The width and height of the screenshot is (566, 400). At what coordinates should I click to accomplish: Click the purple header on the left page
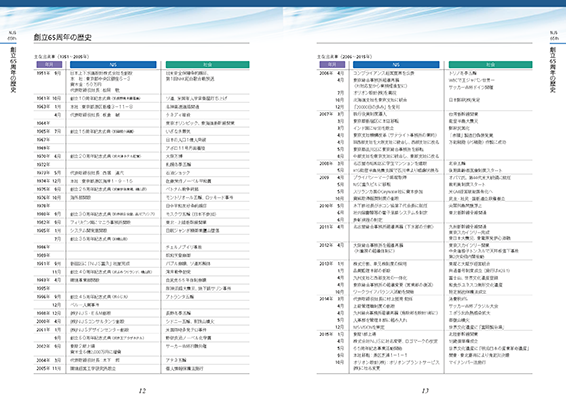[x=49, y=65]
